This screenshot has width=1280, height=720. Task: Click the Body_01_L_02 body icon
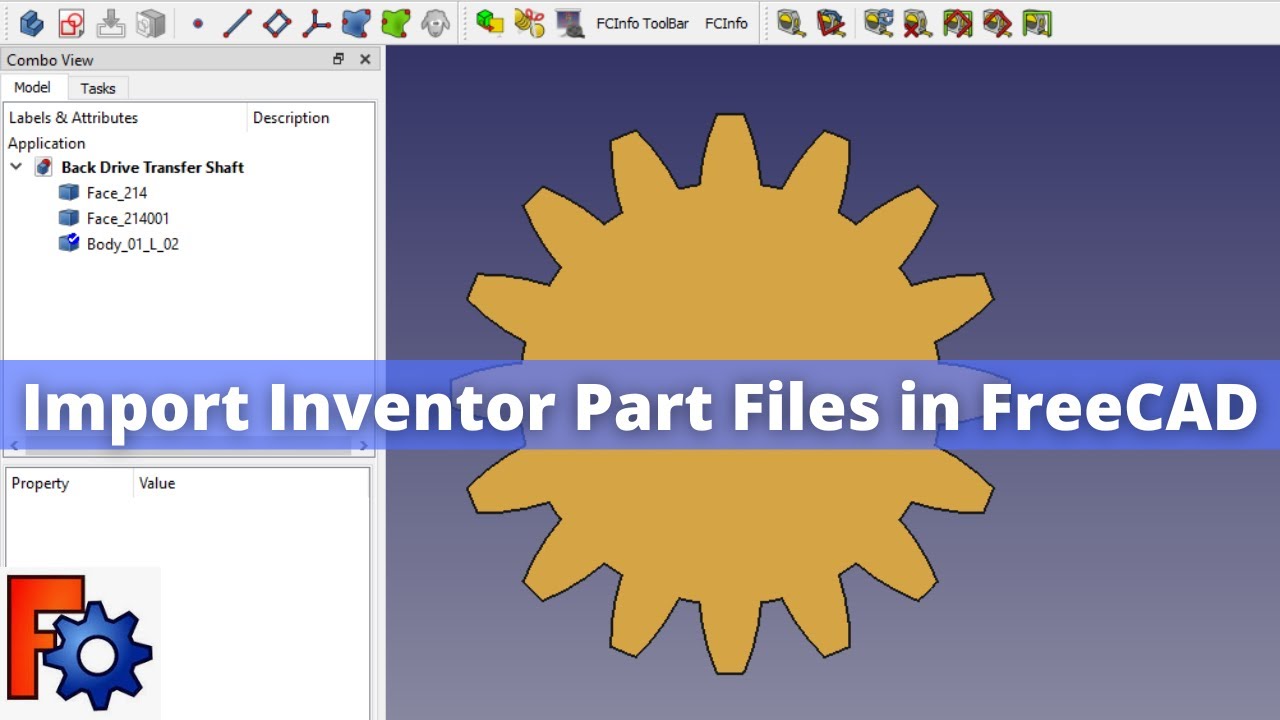click(x=69, y=243)
